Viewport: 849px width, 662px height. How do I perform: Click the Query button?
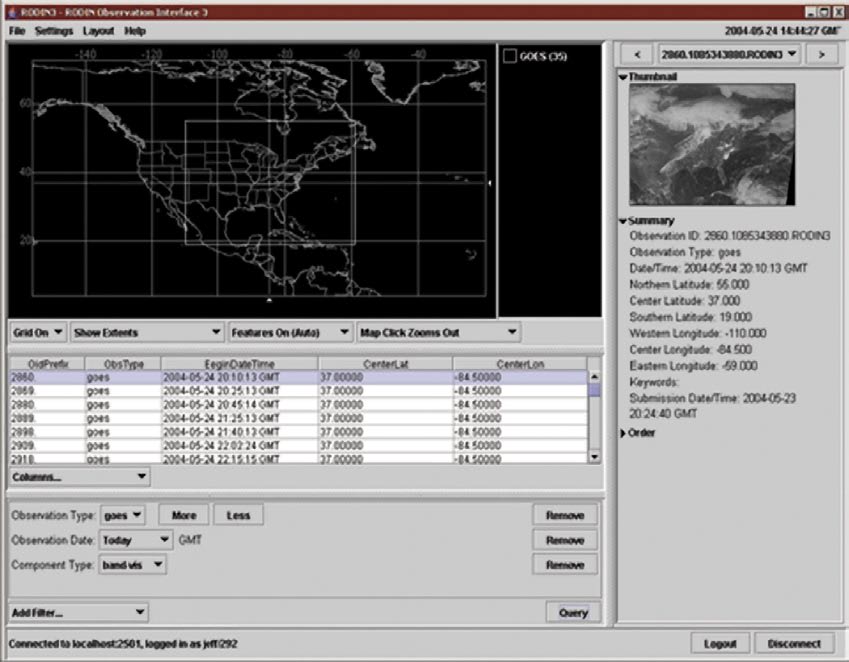[x=573, y=613]
